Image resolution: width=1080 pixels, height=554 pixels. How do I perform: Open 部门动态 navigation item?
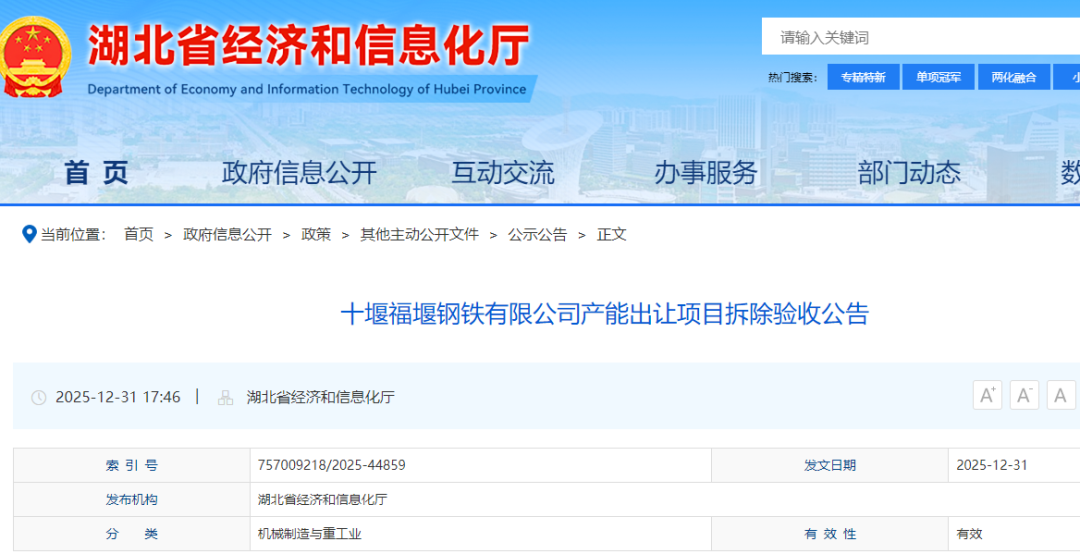point(909,173)
